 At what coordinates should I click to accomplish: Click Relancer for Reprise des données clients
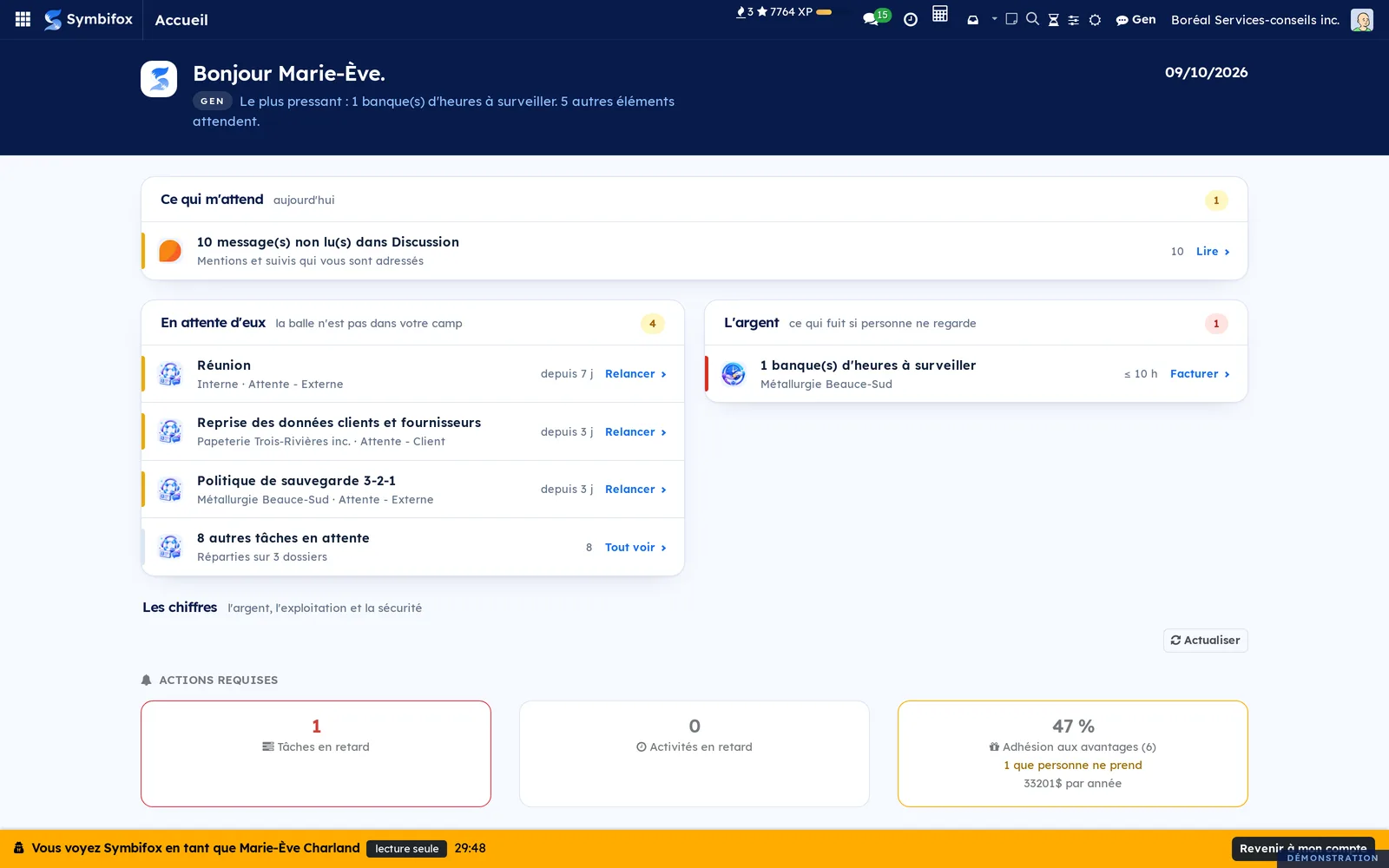coord(635,431)
